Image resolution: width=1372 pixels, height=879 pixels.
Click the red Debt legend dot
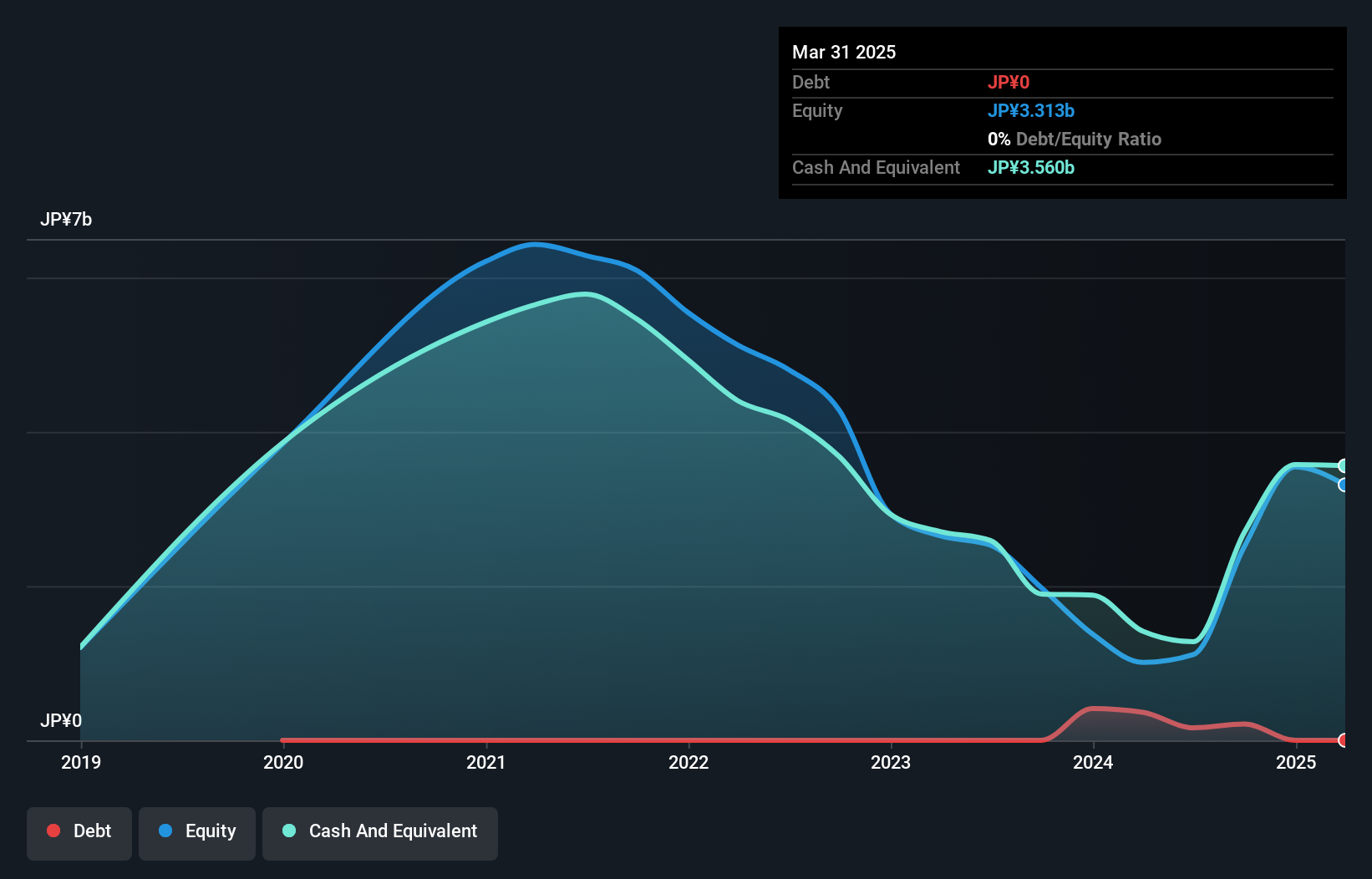(x=53, y=831)
